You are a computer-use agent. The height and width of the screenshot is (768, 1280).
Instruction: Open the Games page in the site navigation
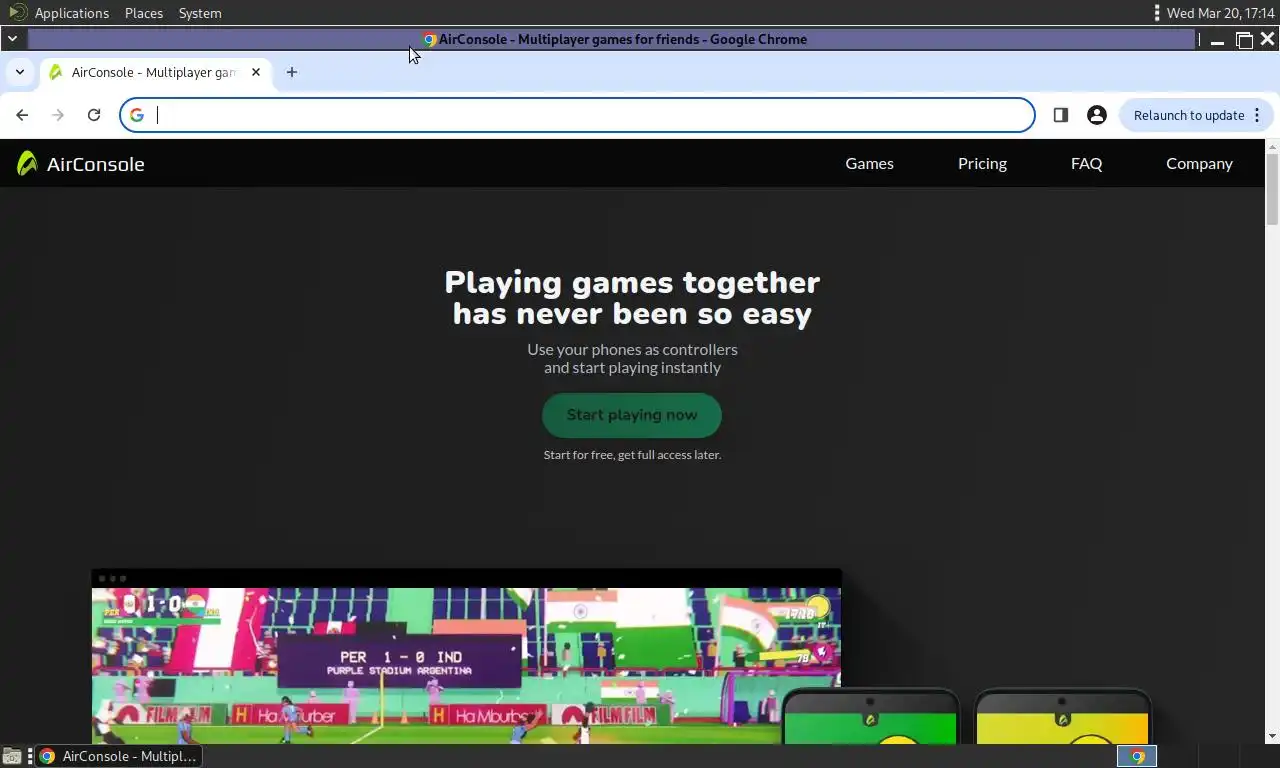(x=869, y=164)
